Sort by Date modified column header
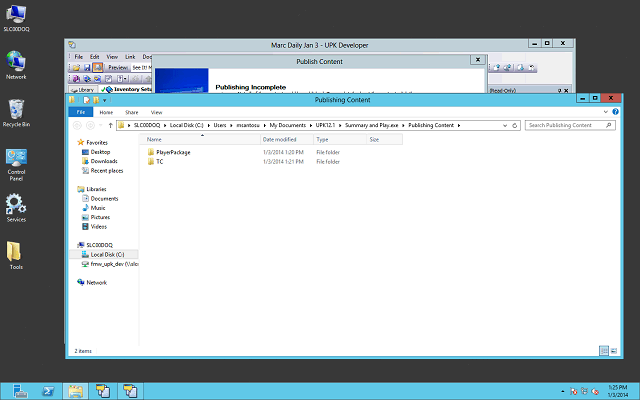Viewport: 640px width, 400px height. click(287, 140)
